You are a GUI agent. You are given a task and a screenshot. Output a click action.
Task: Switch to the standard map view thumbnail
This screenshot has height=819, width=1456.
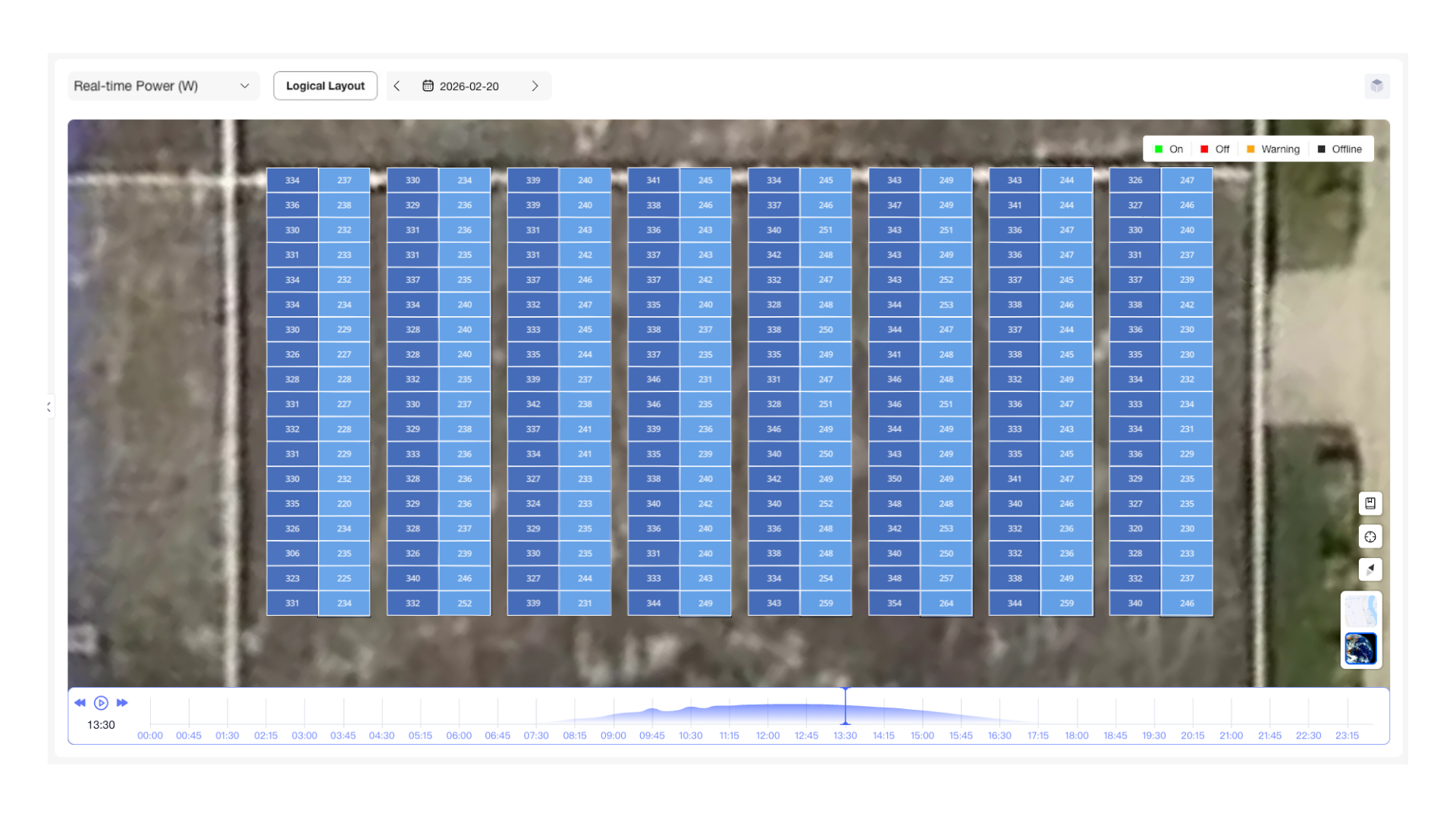pos(1360,611)
